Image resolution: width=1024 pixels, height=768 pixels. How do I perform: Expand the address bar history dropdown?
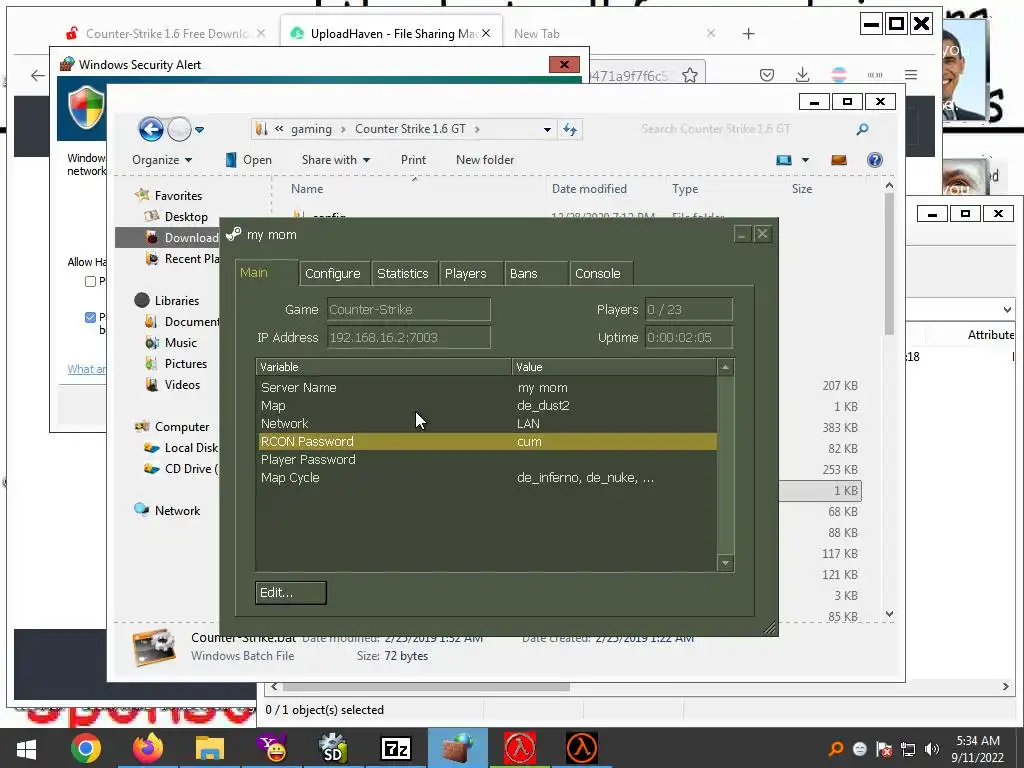click(x=547, y=129)
